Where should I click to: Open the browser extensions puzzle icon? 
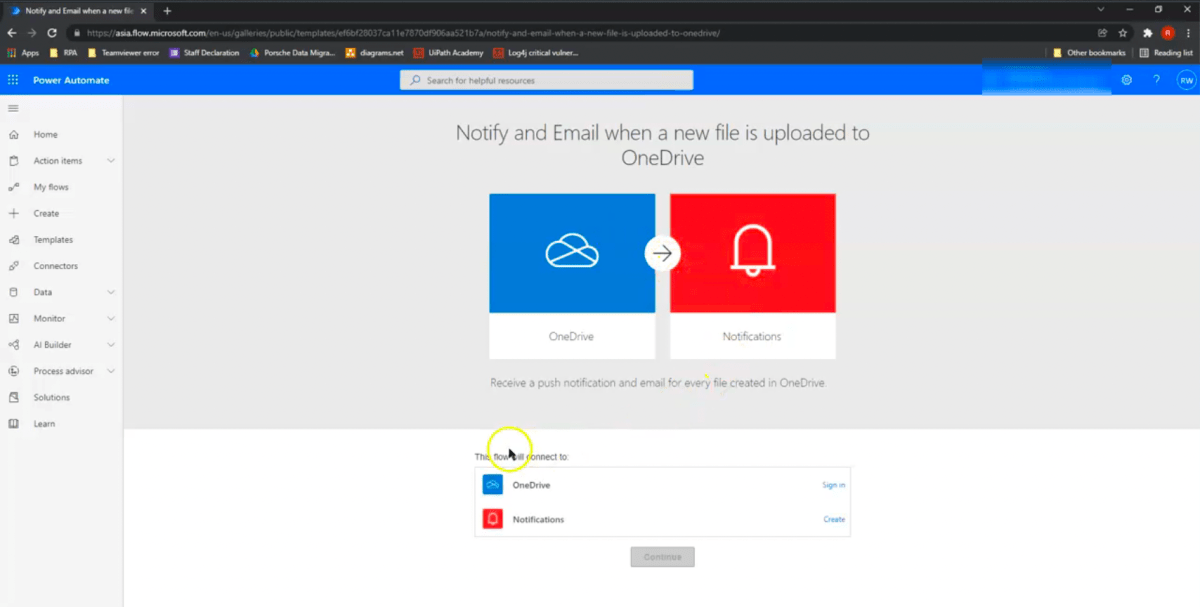click(1148, 33)
